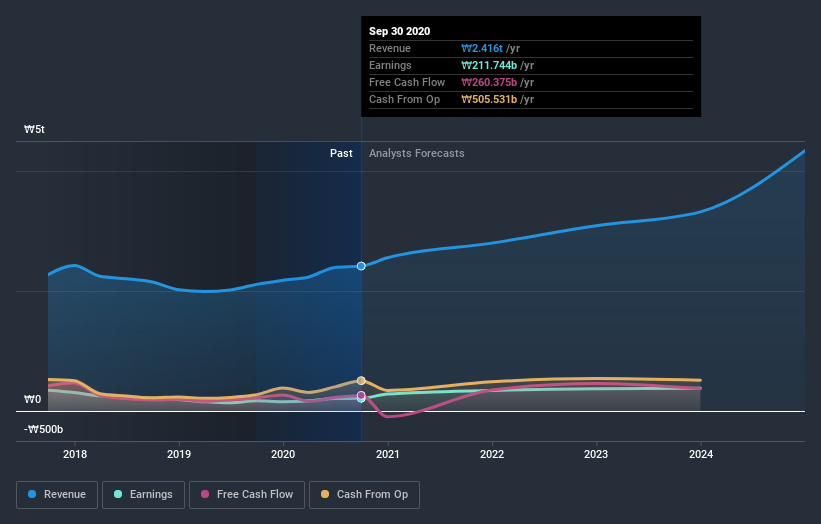Viewport: 821px width, 524px height.
Task: Select the 2020 x-axis label
Action: click(283, 454)
